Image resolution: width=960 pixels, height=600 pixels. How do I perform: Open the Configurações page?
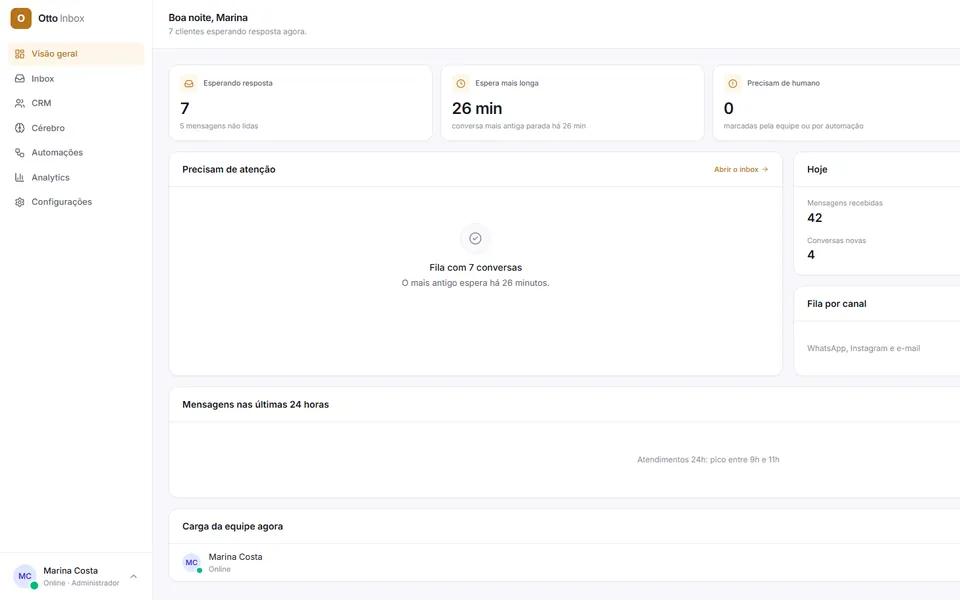[x=76, y=202]
